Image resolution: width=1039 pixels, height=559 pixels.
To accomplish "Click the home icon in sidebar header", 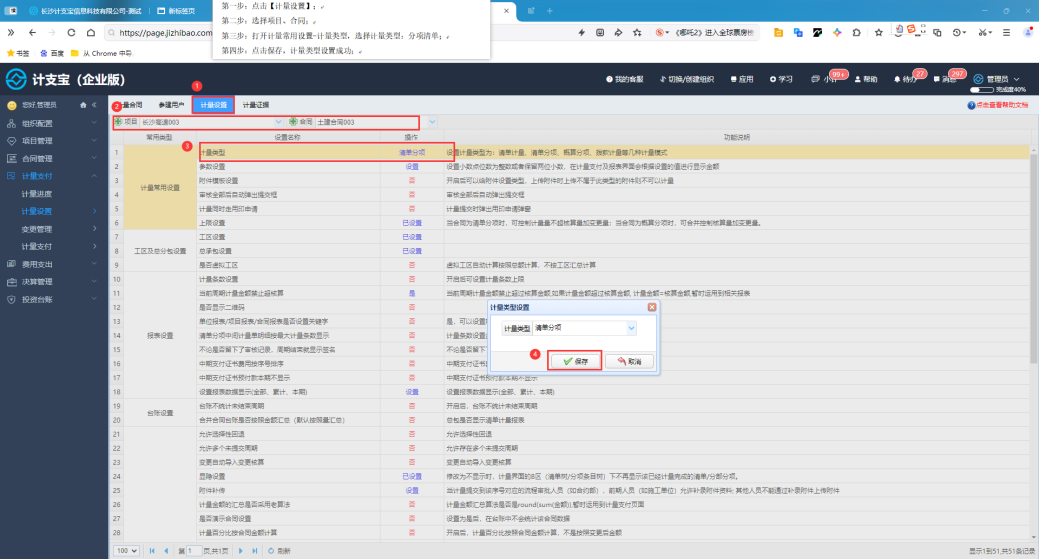I will tap(83, 105).
